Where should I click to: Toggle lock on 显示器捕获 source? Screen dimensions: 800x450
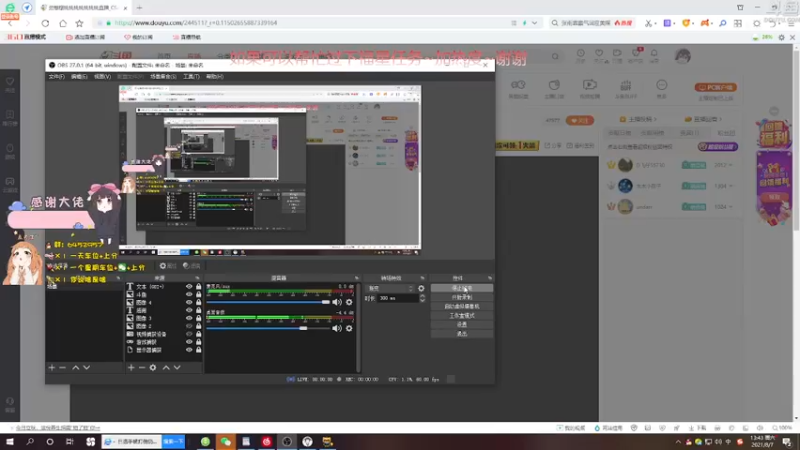pyautogui.click(x=198, y=350)
